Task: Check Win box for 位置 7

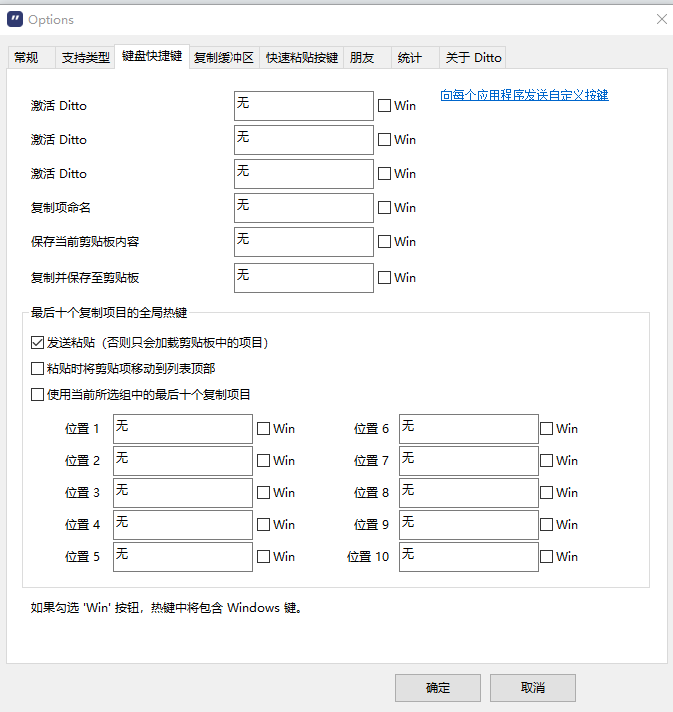Action: click(546, 460)
